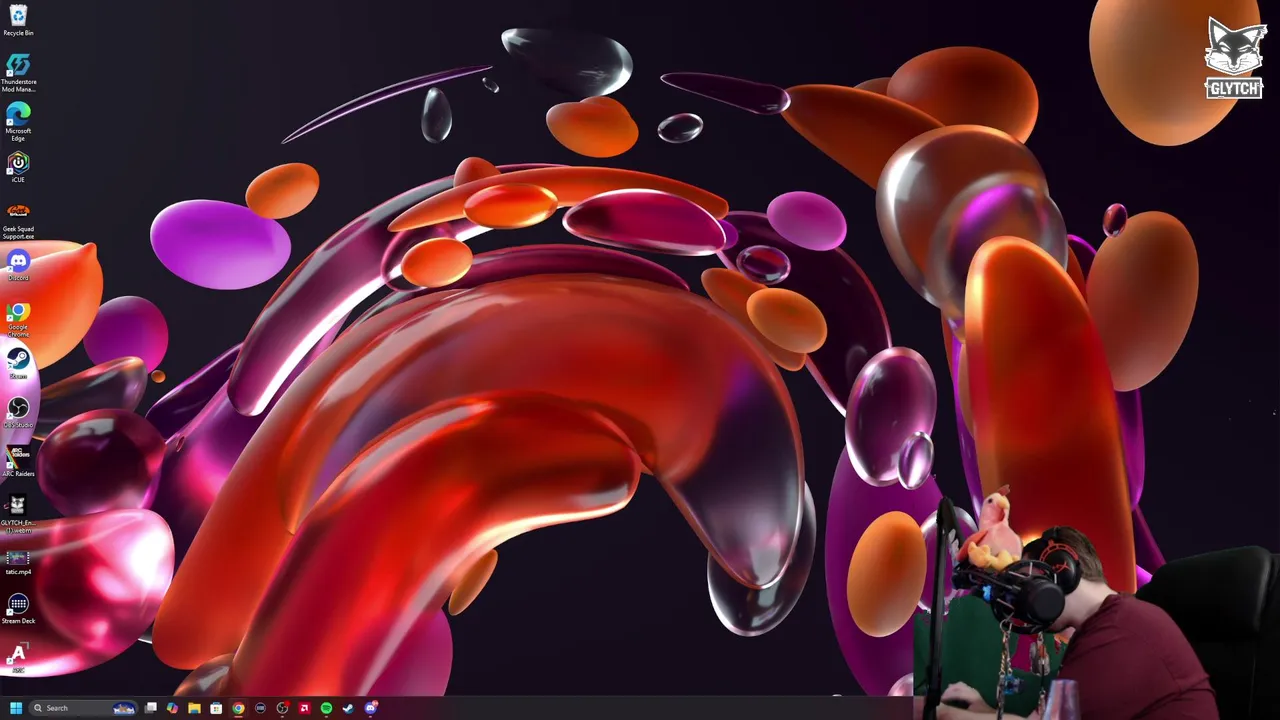Select the Discord desktop shortcut

(x=18, y=265)
